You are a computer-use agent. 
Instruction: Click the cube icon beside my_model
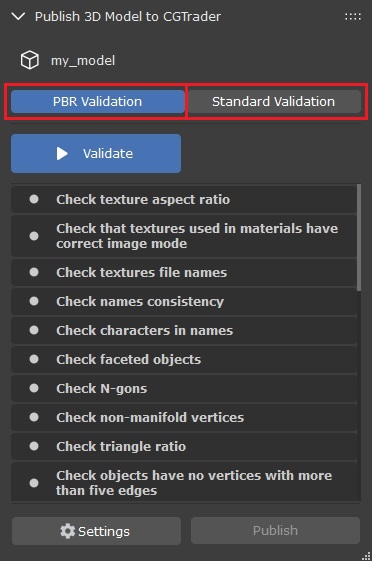(x=30, y=60)
